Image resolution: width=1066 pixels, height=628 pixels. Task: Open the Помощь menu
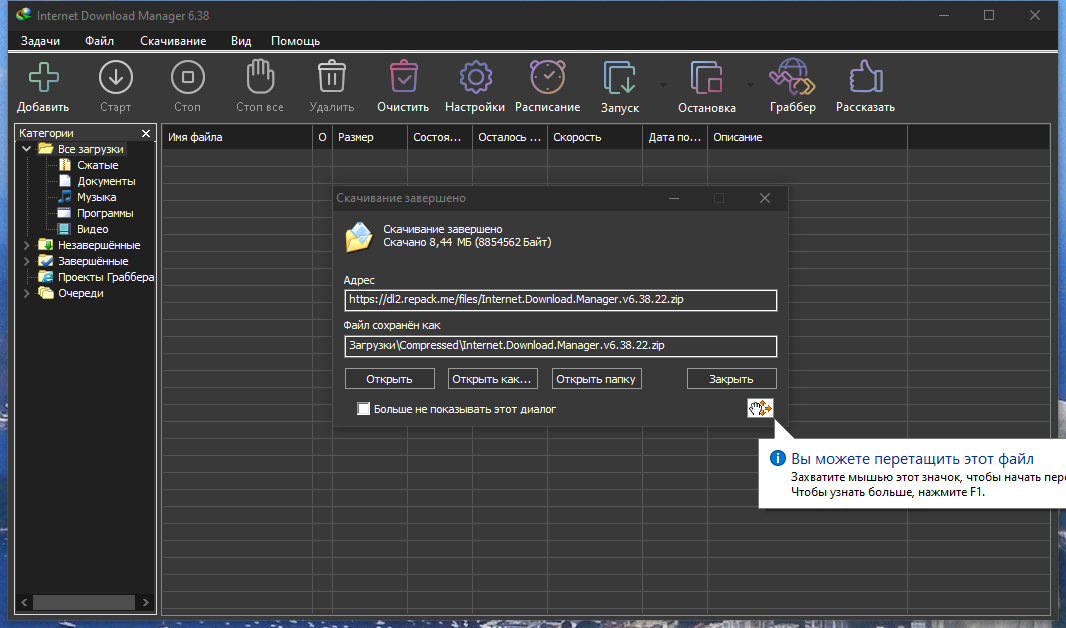tap(295, 41)
